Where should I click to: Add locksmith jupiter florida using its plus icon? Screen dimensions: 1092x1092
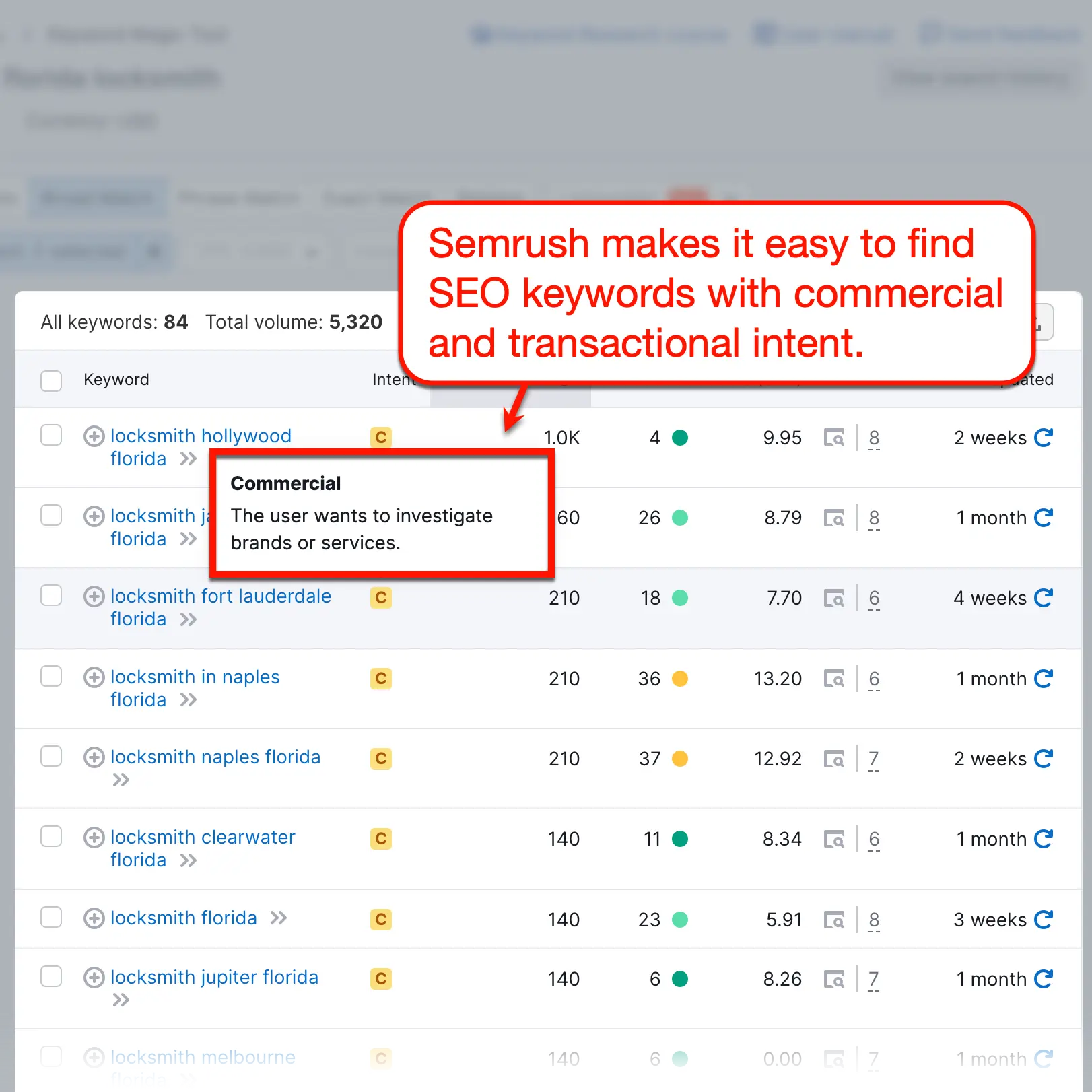tap(94, 977)
